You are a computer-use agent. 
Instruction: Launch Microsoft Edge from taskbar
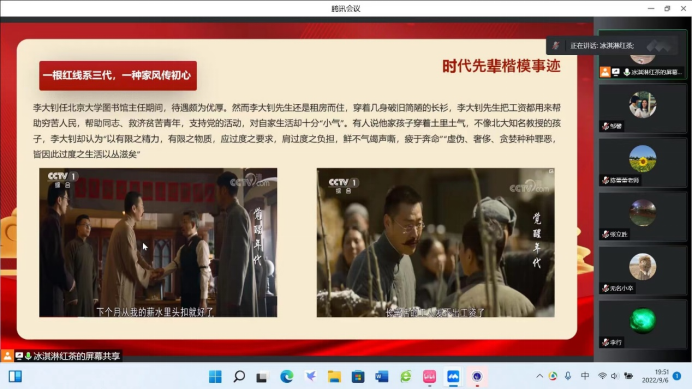pos(286,377)
